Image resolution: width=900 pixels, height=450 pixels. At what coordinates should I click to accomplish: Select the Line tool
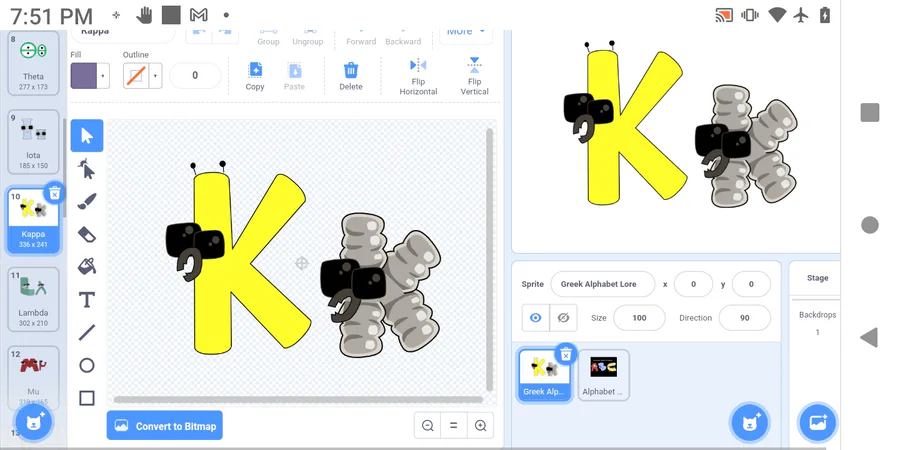(x=87, y=332)
